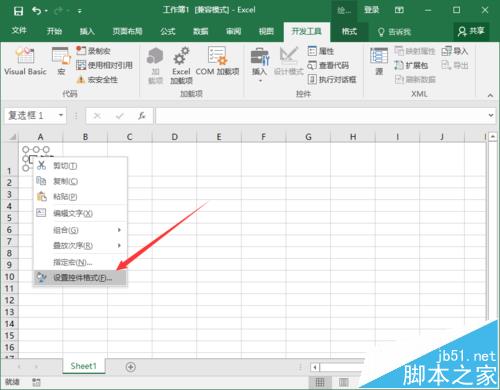Switch to the View (视图) tab
The image size is (500, 390).
point(266,31)
